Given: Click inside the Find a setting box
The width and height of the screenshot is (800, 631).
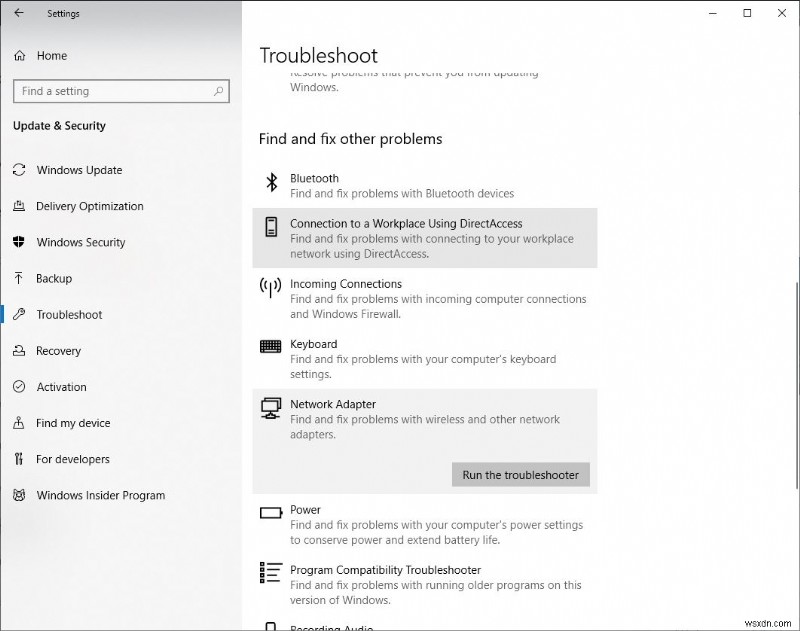Looking at the screenshot, I should [120, 91].
